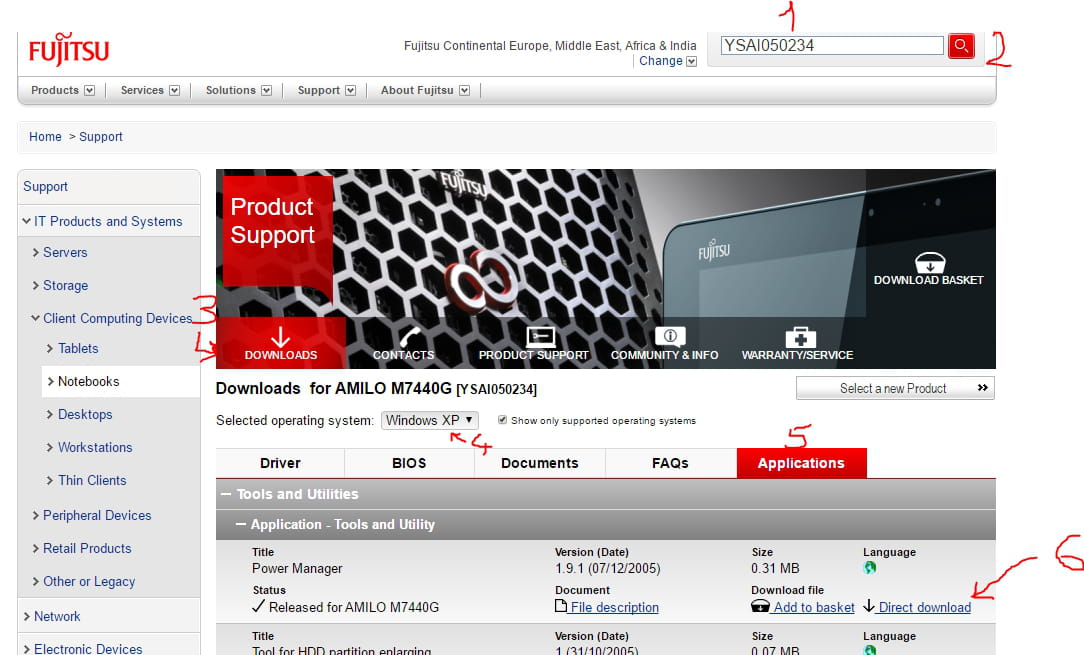Open the File description link
This screenshot has width=1084, height=655.
[x=615, y=607]
